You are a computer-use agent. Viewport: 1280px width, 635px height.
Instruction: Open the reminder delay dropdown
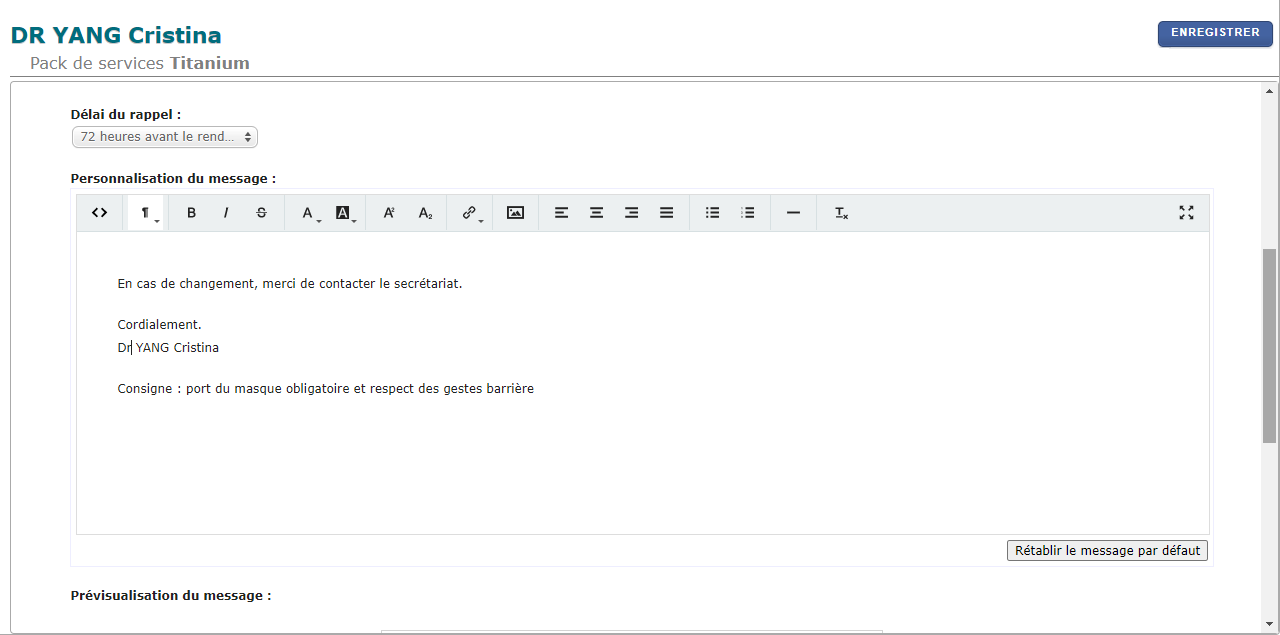164,136
